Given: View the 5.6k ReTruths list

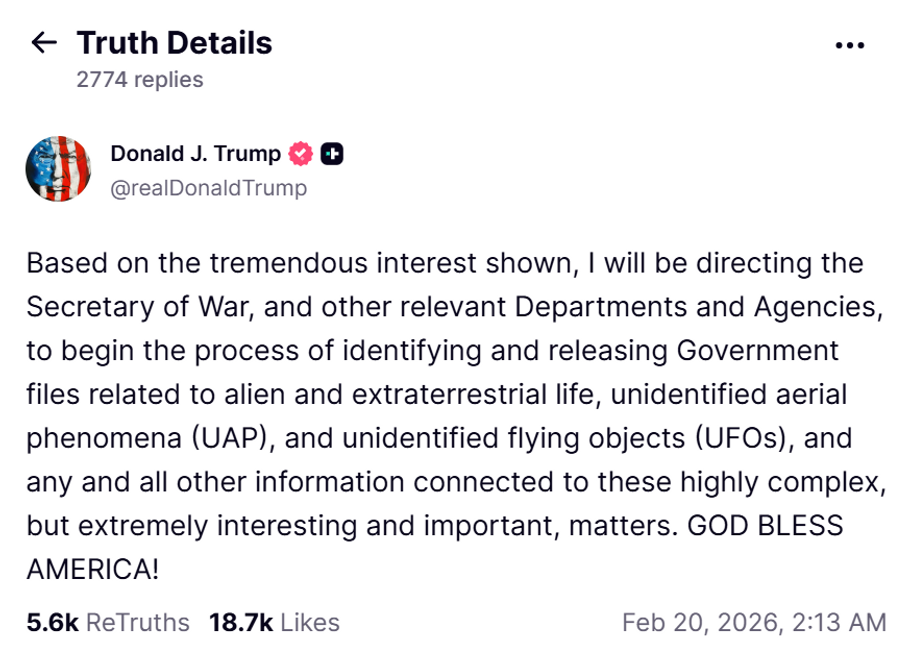Looking at the screenshot, I should (x=108, y=622).
